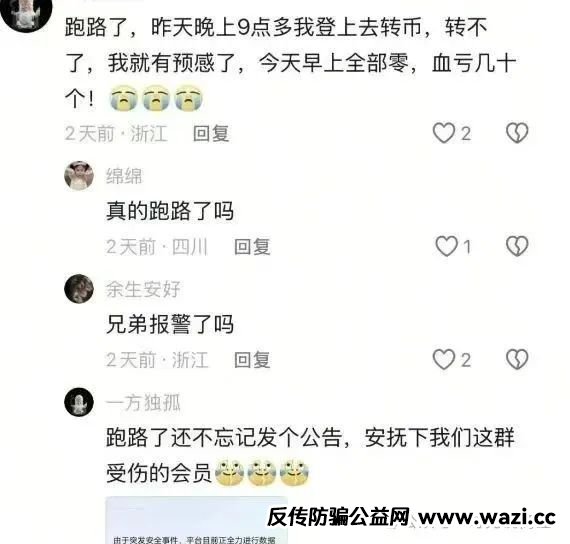Like the first comment about 跑路了
Screen dimensions: 570x544
pyautogui.click(x=444, y=133)
